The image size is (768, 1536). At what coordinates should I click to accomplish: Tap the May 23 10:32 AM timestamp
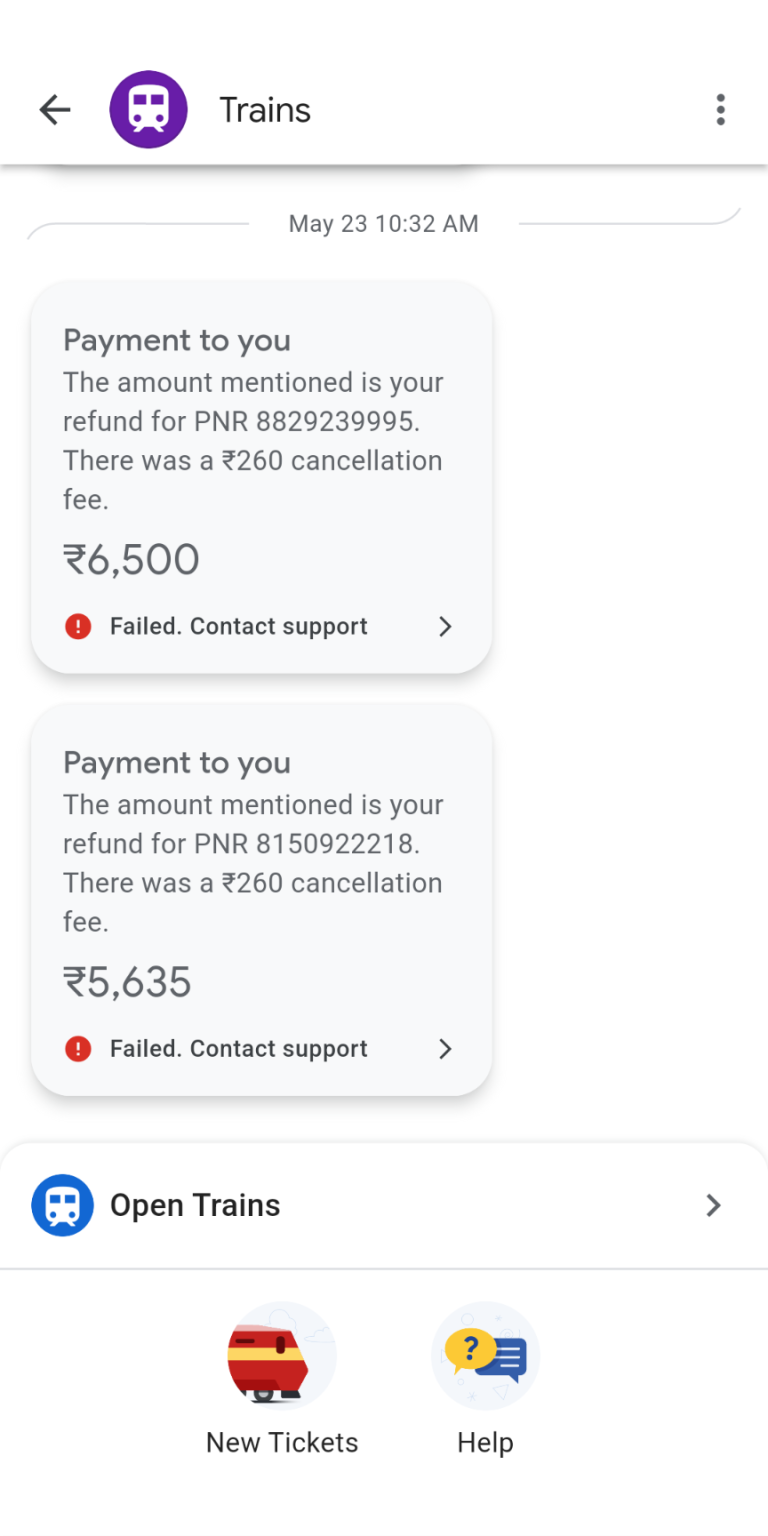click(x=384, y=224)
